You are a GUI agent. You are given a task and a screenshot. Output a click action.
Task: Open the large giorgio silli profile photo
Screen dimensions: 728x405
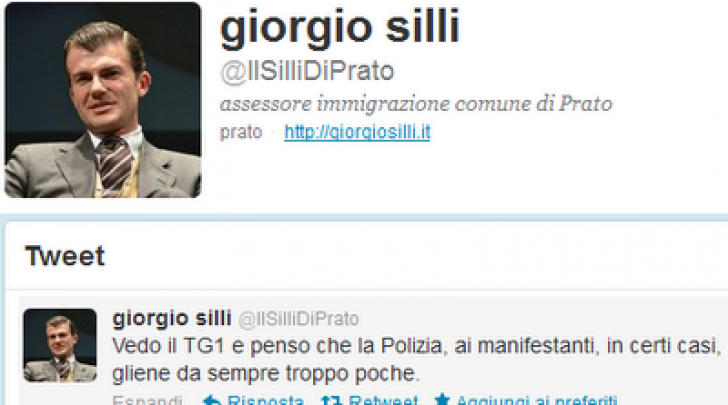click(103, 100)
